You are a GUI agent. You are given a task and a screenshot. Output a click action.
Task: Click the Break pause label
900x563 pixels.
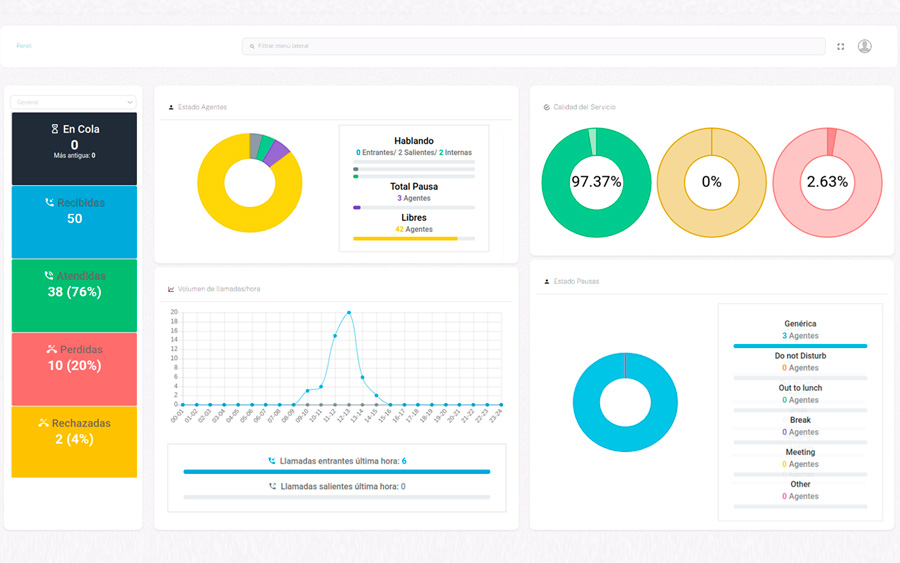pyautogui.click(x=800, y=420)
